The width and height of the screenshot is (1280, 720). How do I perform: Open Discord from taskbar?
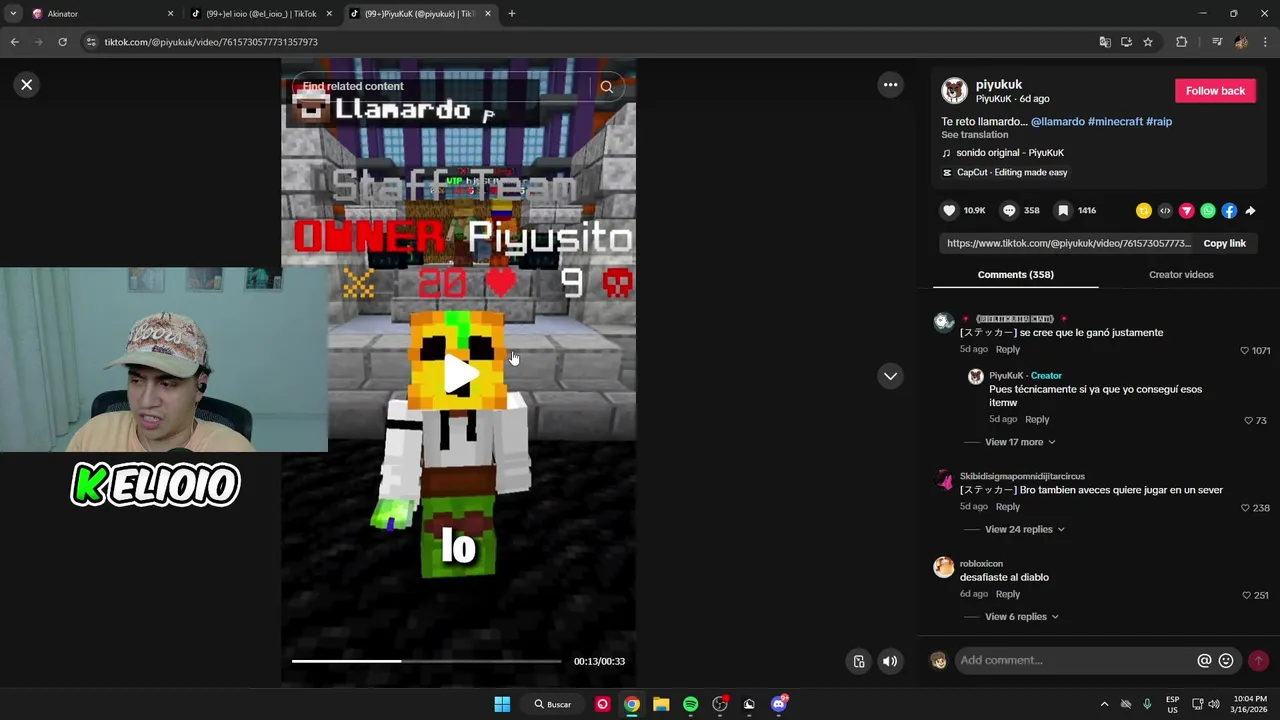779,704
